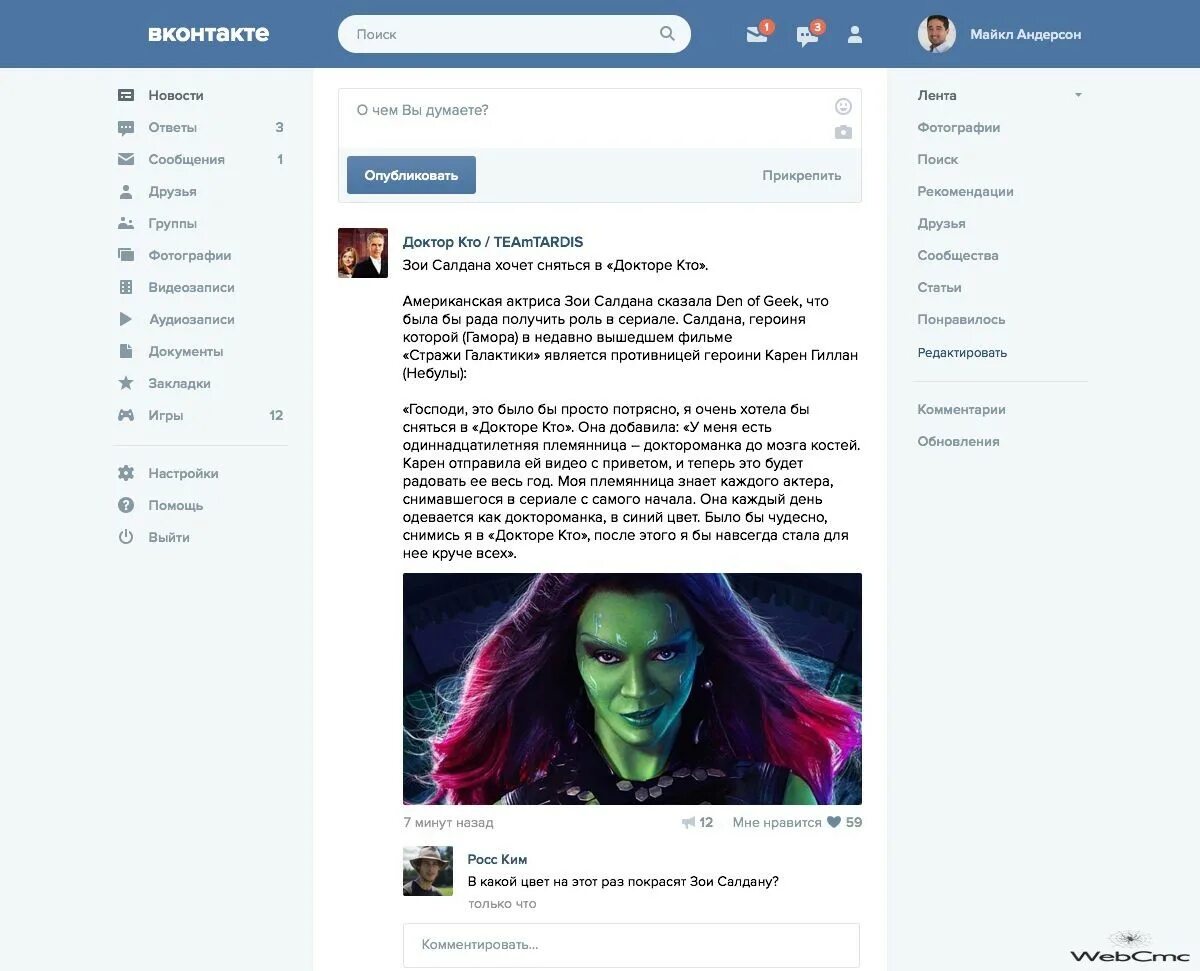Screen dimensions: 1200x971
Task: Click the person silhouette icon in top bar
Action: coord(855,34)
